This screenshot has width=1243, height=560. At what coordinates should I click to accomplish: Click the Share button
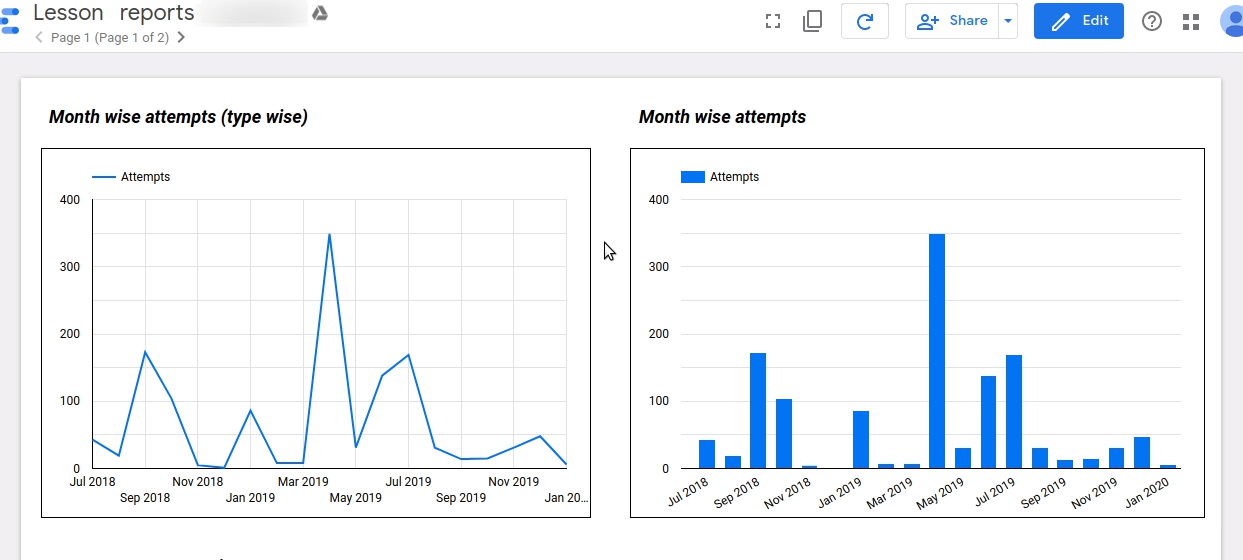[952, 21]
